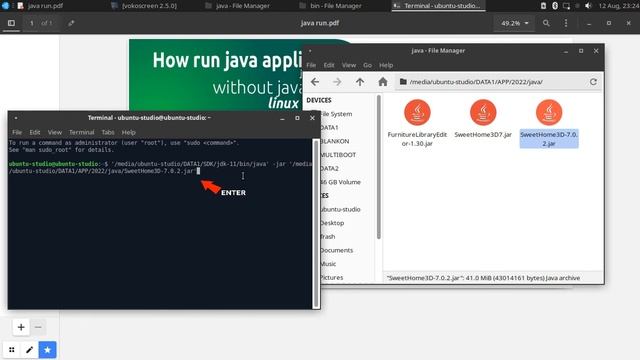Switch to Terminal - ubuntu-studio taskbar item

[x=438, y=6]
